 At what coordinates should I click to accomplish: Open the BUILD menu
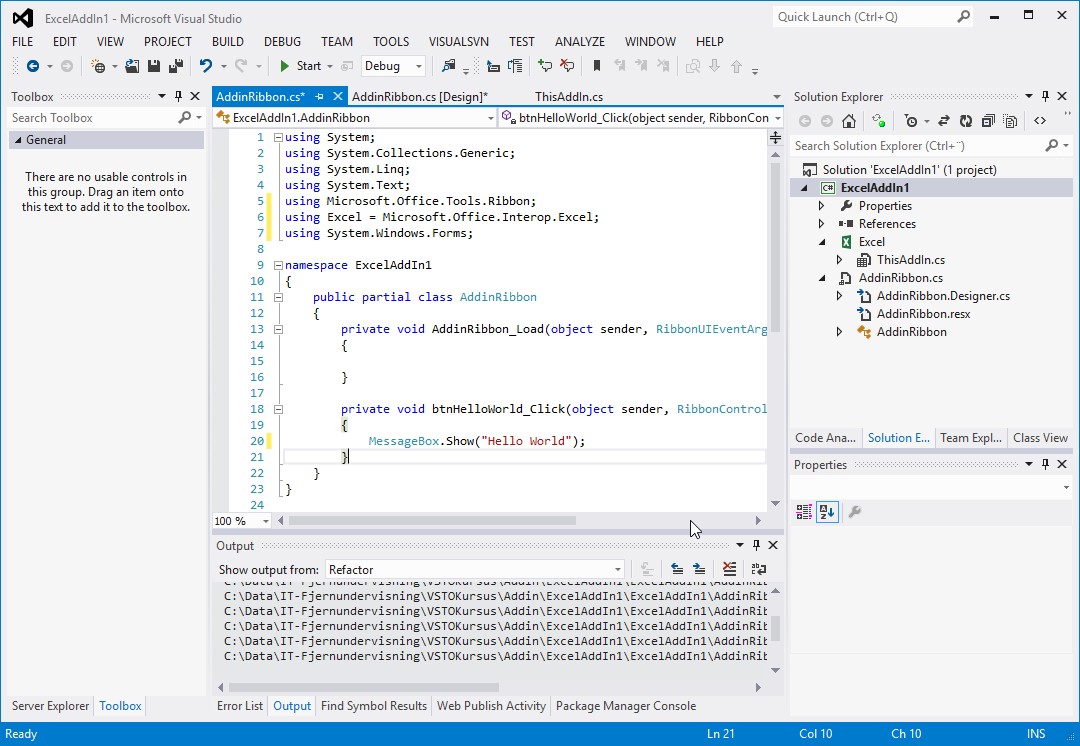click(x=227, y=42)
